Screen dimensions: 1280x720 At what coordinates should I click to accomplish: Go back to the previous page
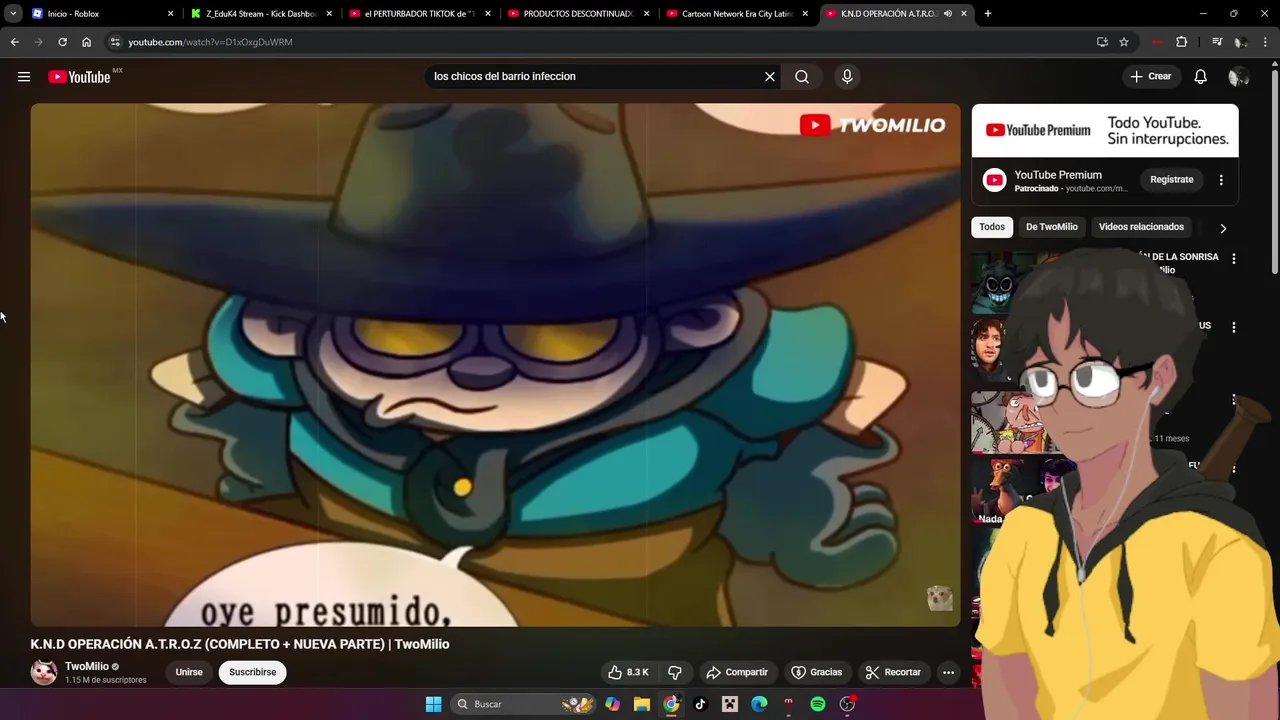pos(14,42)
